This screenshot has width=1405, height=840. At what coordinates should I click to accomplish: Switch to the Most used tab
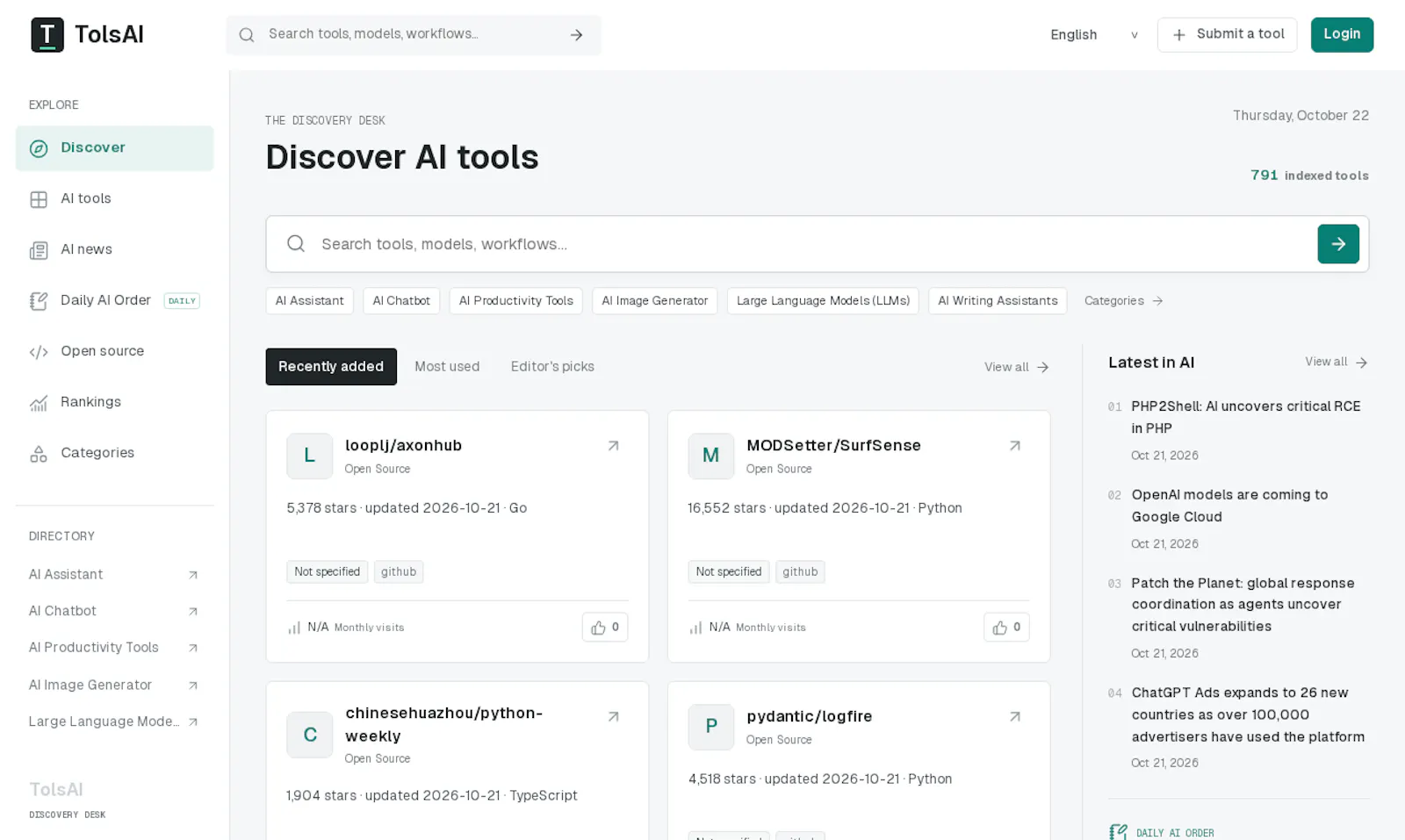[447, 367]
